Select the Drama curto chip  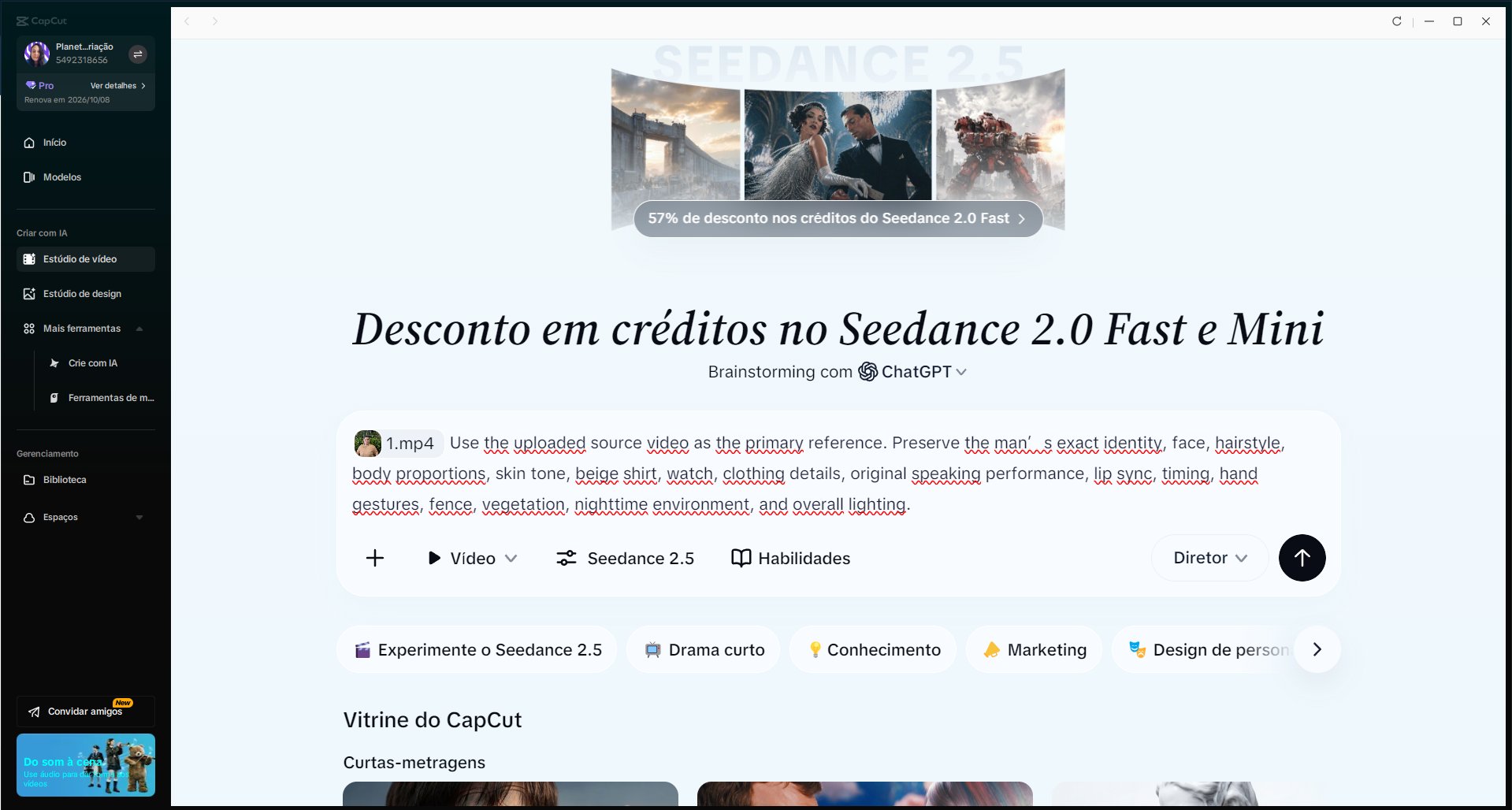click(704, 650)
